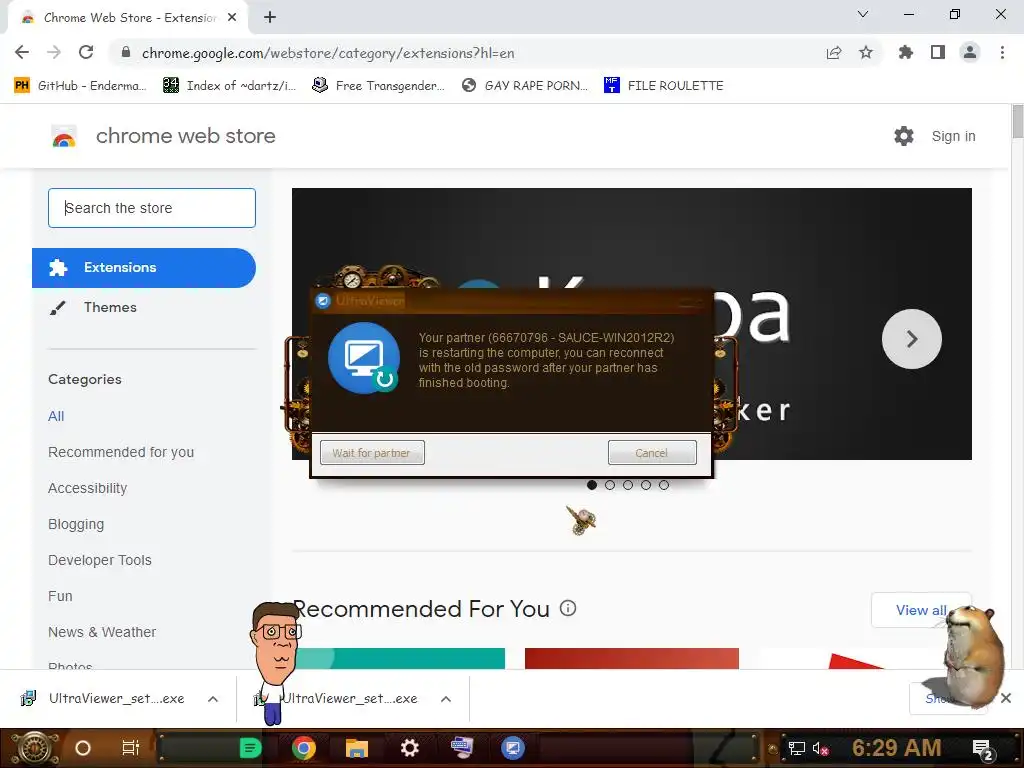This screenshot has height=768, width=1024.
Task: Open Settings gear on taskbar
Action: pyautogui.click(x=409, y=748)
